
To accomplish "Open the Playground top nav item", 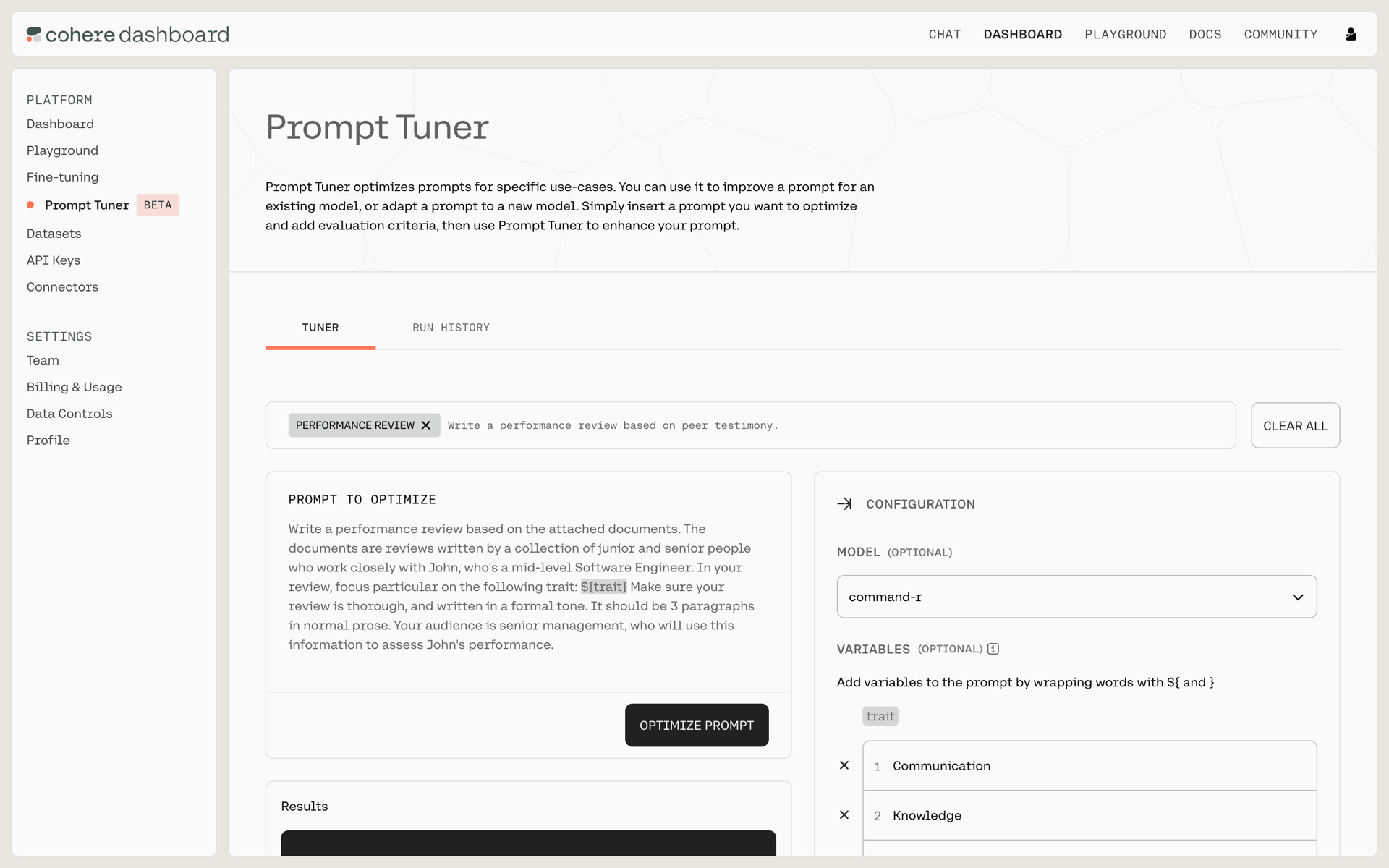I will tap(1125, 34).
